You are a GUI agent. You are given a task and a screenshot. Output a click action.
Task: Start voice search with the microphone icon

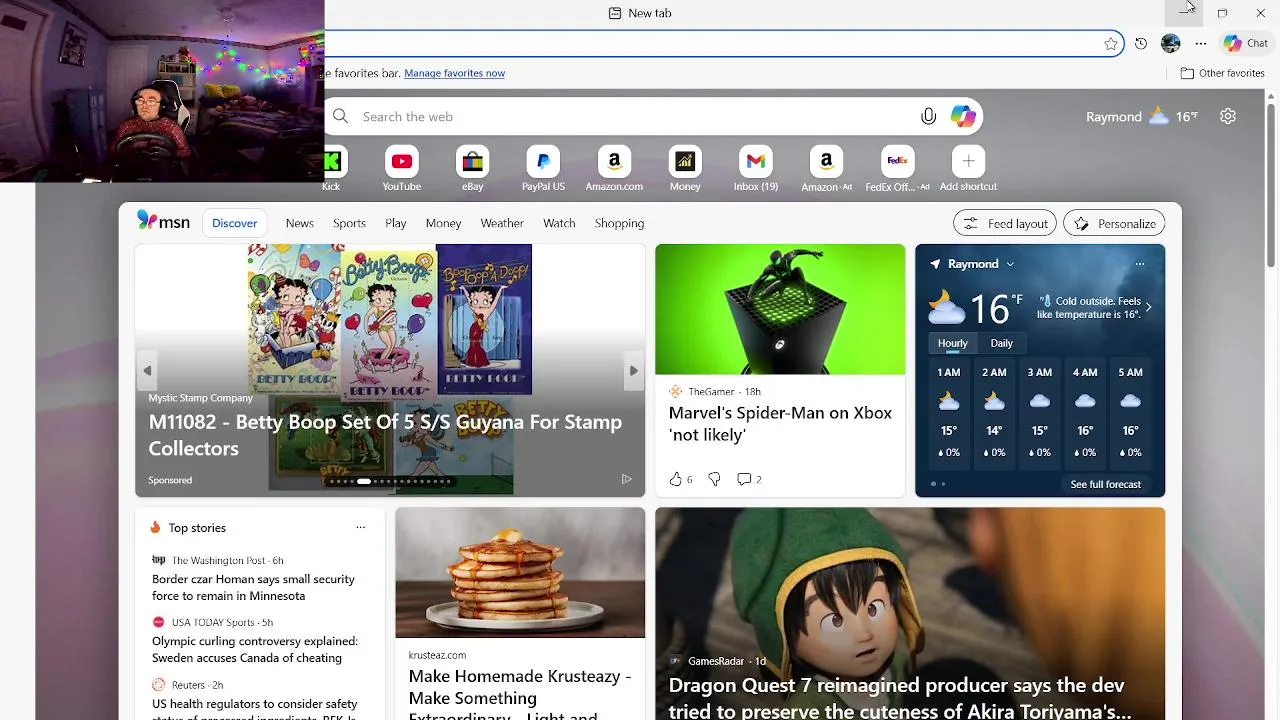tap(928, 117)
